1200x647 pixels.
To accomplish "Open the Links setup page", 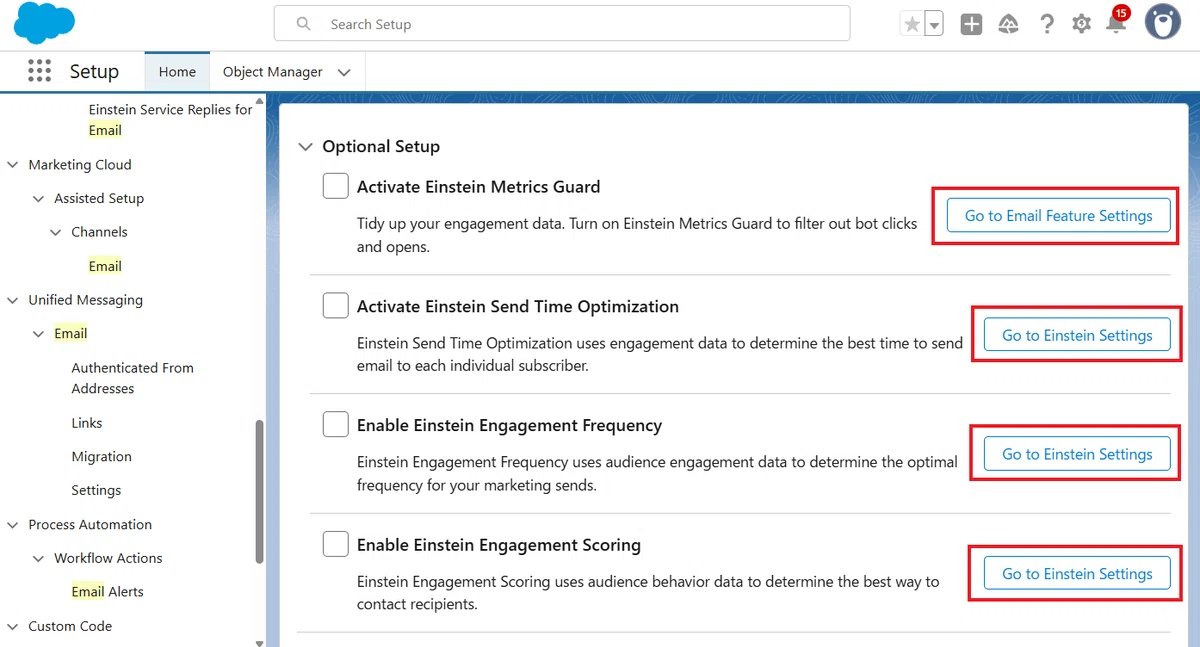I will click(x=87, y=423).
